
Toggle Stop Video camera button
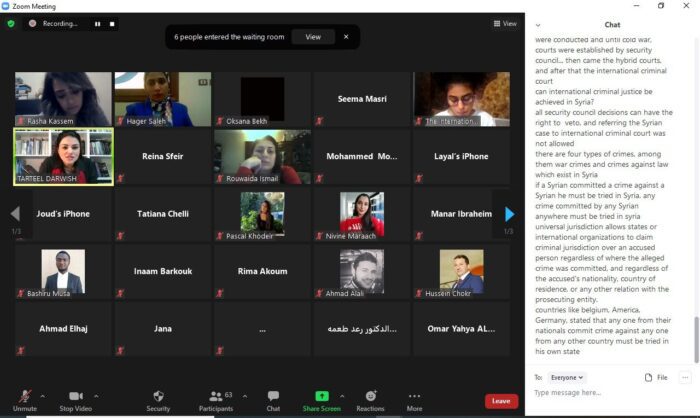75,400
